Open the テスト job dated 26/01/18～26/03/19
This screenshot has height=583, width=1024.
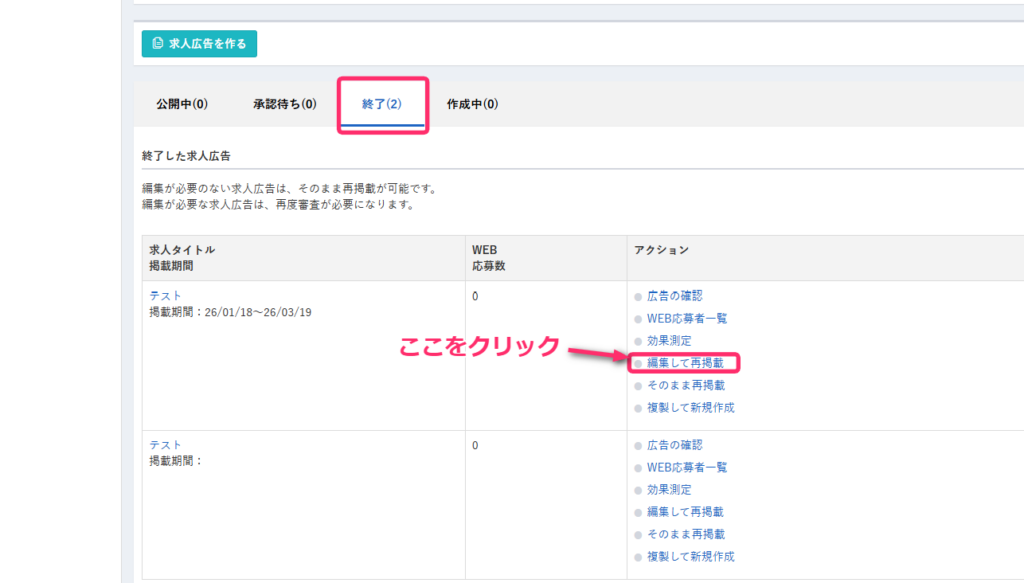pyautogui.click(x=165, y=296)
